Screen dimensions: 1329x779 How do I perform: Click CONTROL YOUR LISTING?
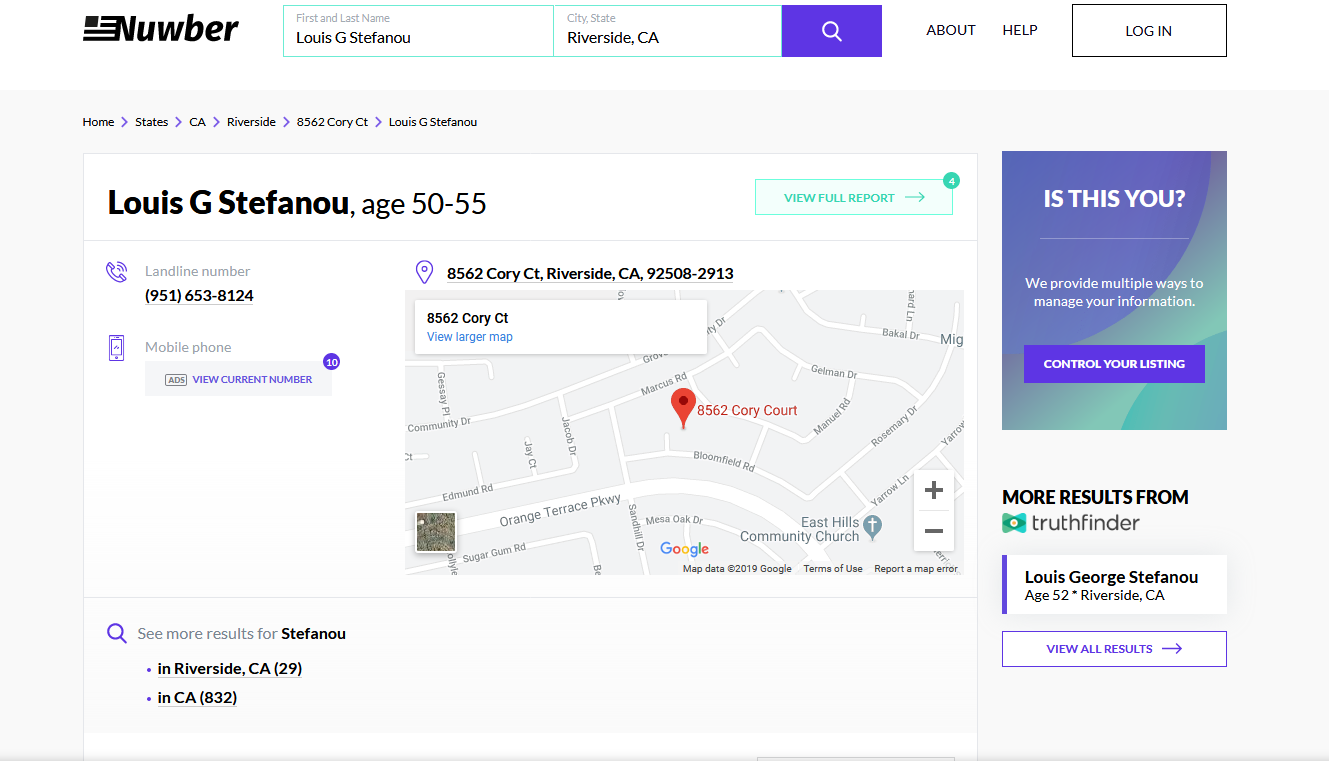tap(1113, 363)
